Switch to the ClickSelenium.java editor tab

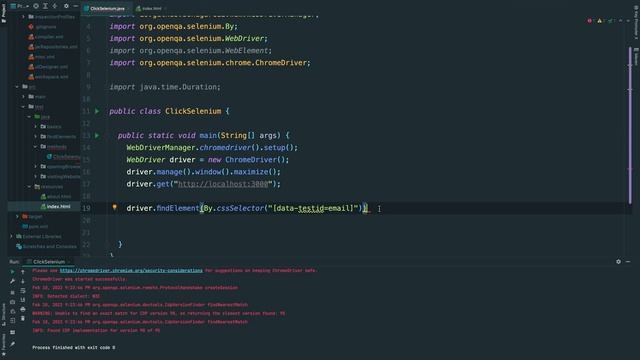point(107,8)
